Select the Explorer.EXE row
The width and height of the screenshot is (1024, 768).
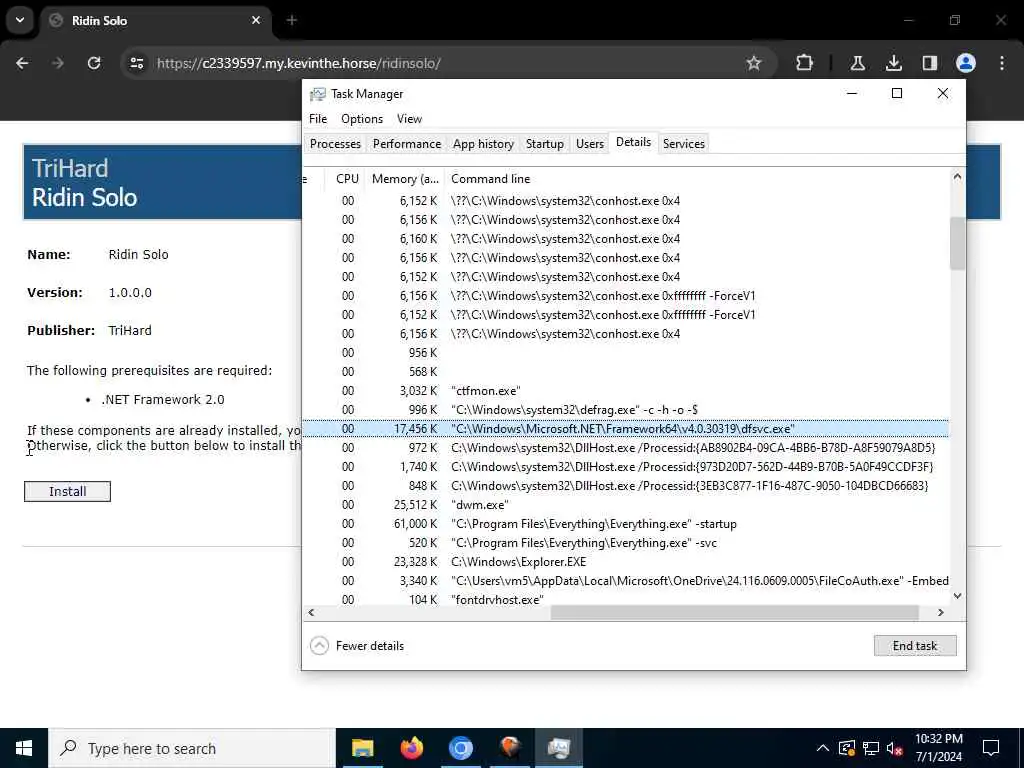pyautogui.click(x=626, y=562)
